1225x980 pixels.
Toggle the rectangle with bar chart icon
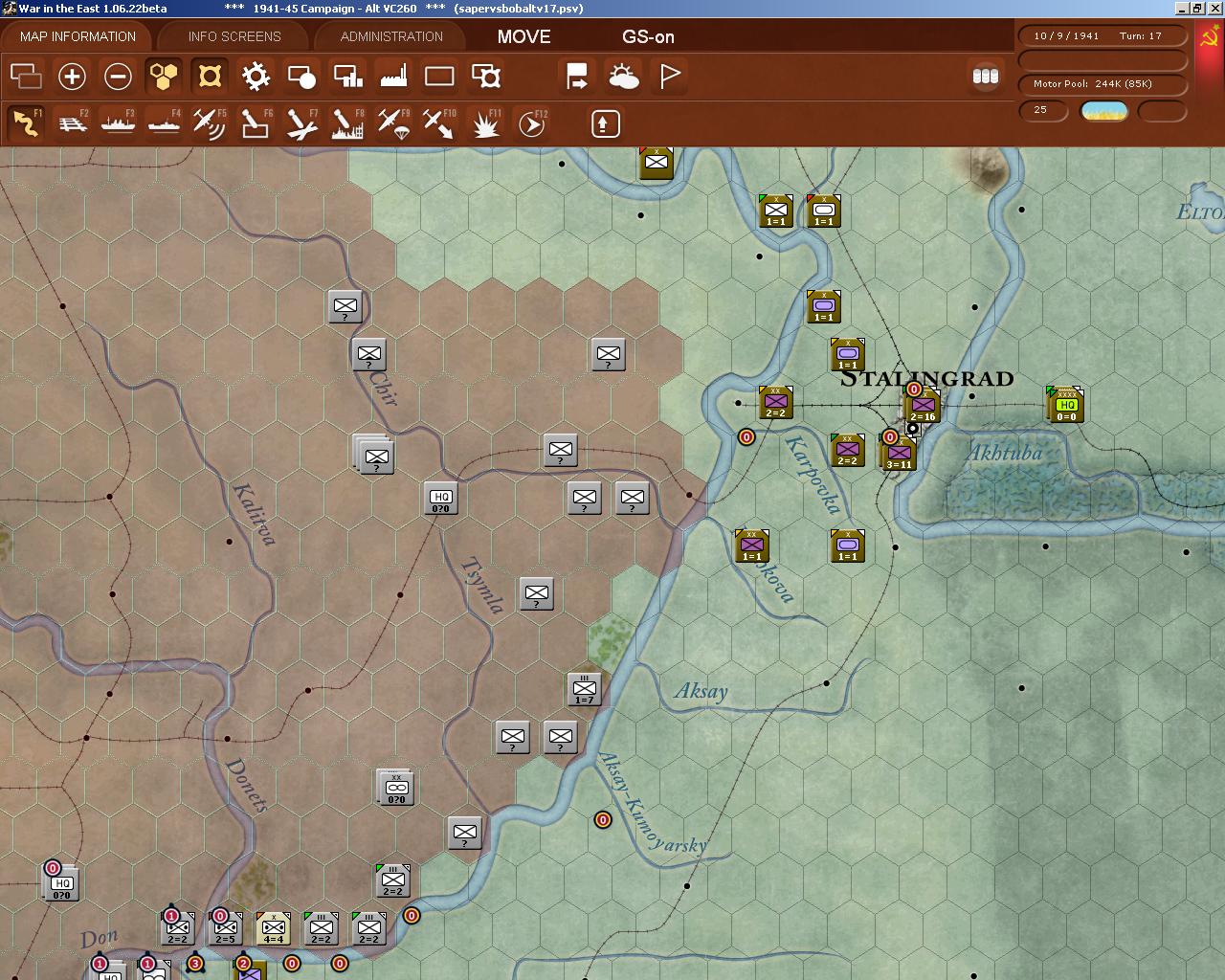pos(347,76)
